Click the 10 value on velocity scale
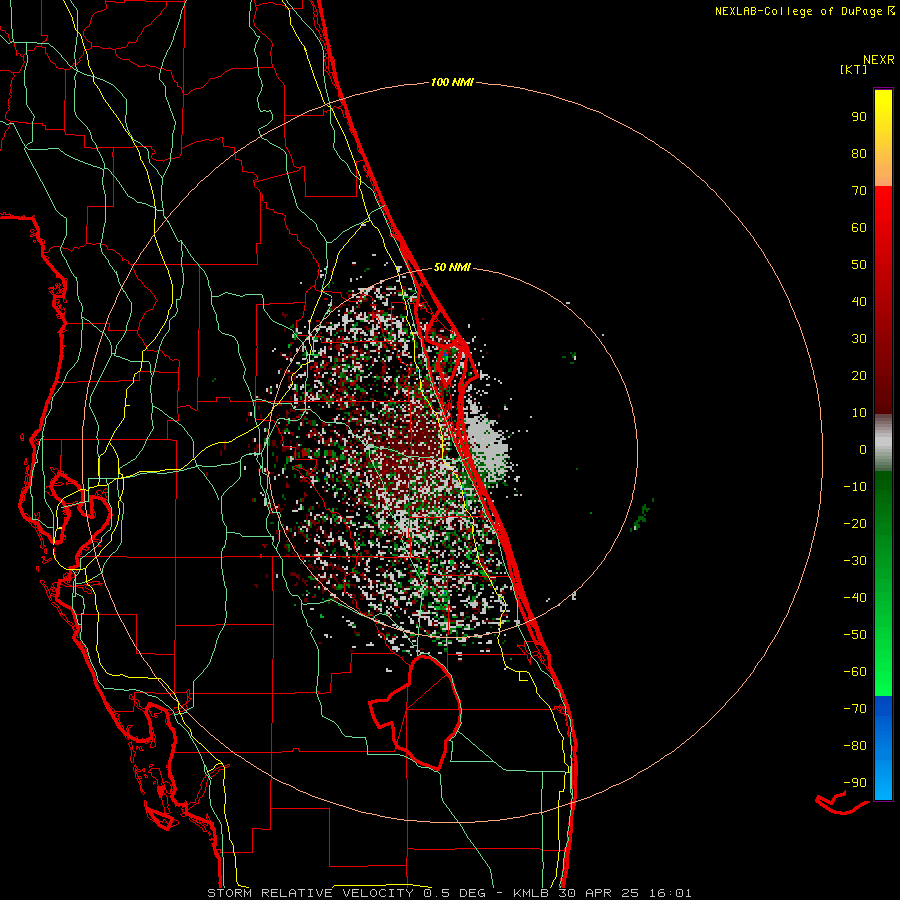The height and width of the screenshot is (900, 900). [x=859, y=413]
